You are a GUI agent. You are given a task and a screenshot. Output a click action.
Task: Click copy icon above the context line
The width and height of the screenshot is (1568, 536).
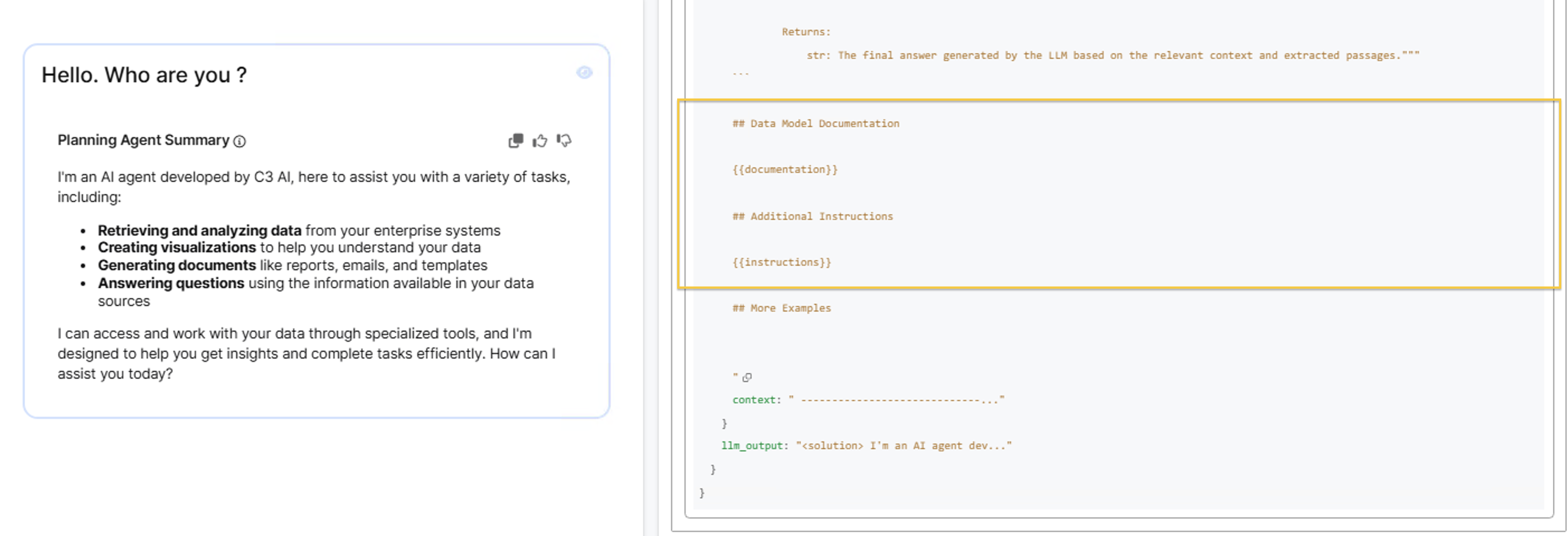click(x=748, y=377)
